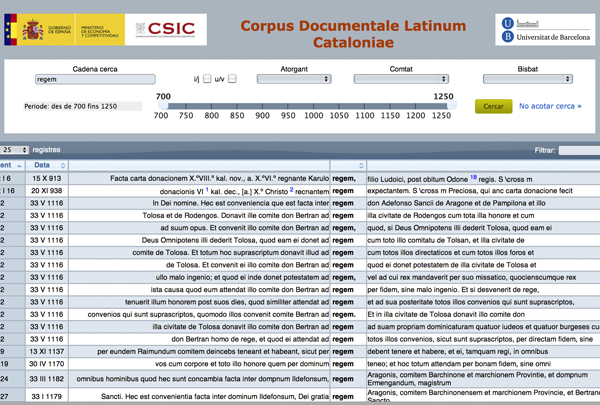Click text 'omnibus hominibus quod hec sunt concambia'
600x405 pixels.
203,379
